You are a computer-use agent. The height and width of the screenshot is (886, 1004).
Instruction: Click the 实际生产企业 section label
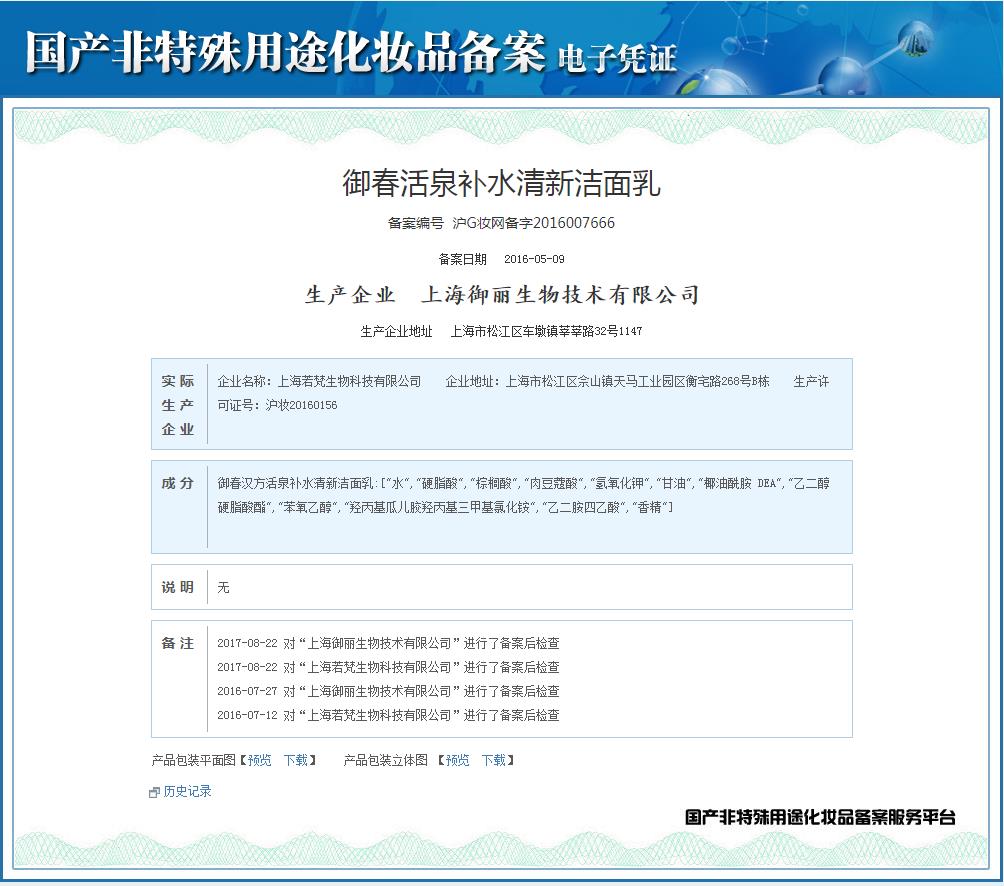pyautogui.click(x=177, y=405)
